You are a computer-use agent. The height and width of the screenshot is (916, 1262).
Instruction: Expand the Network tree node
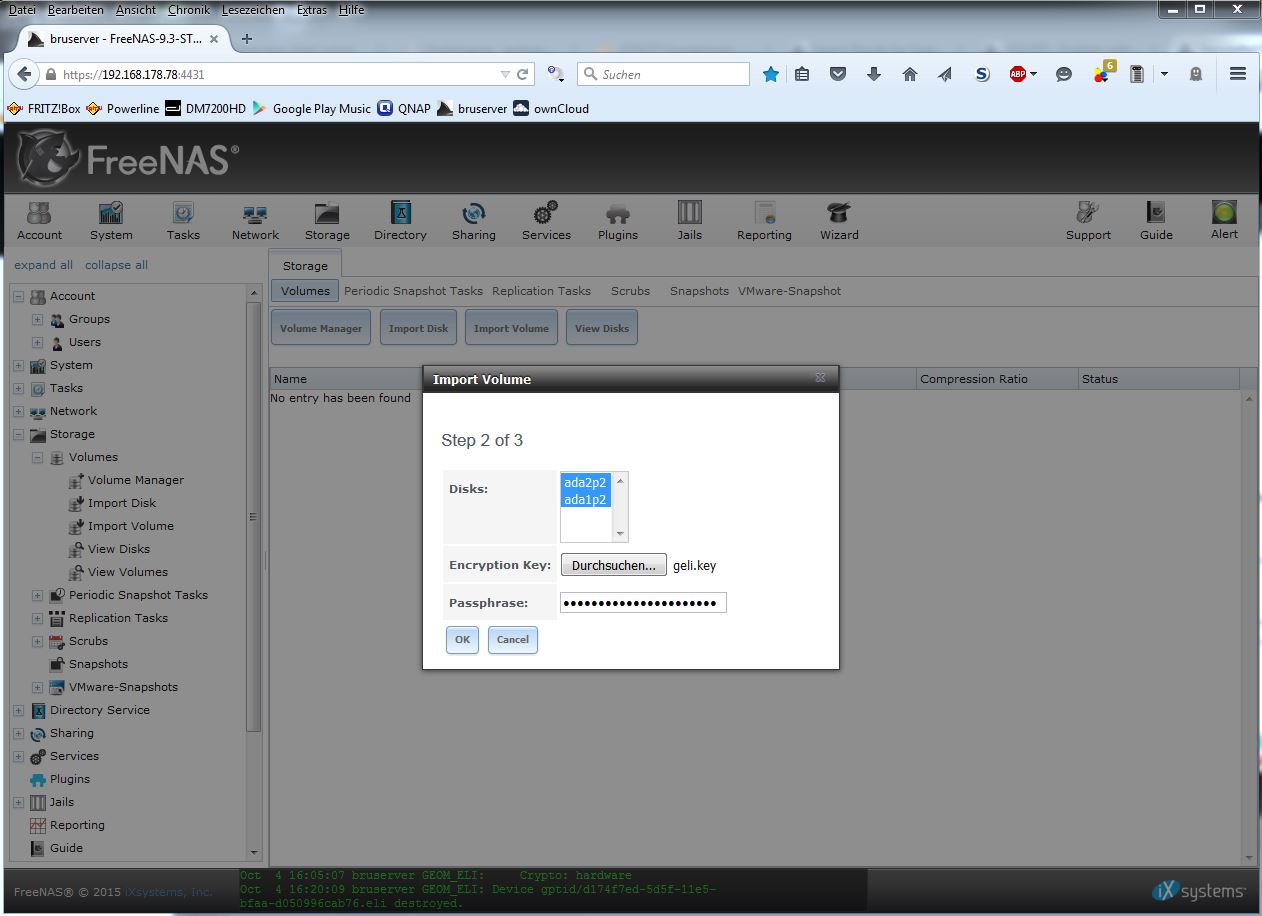point(18,411)
